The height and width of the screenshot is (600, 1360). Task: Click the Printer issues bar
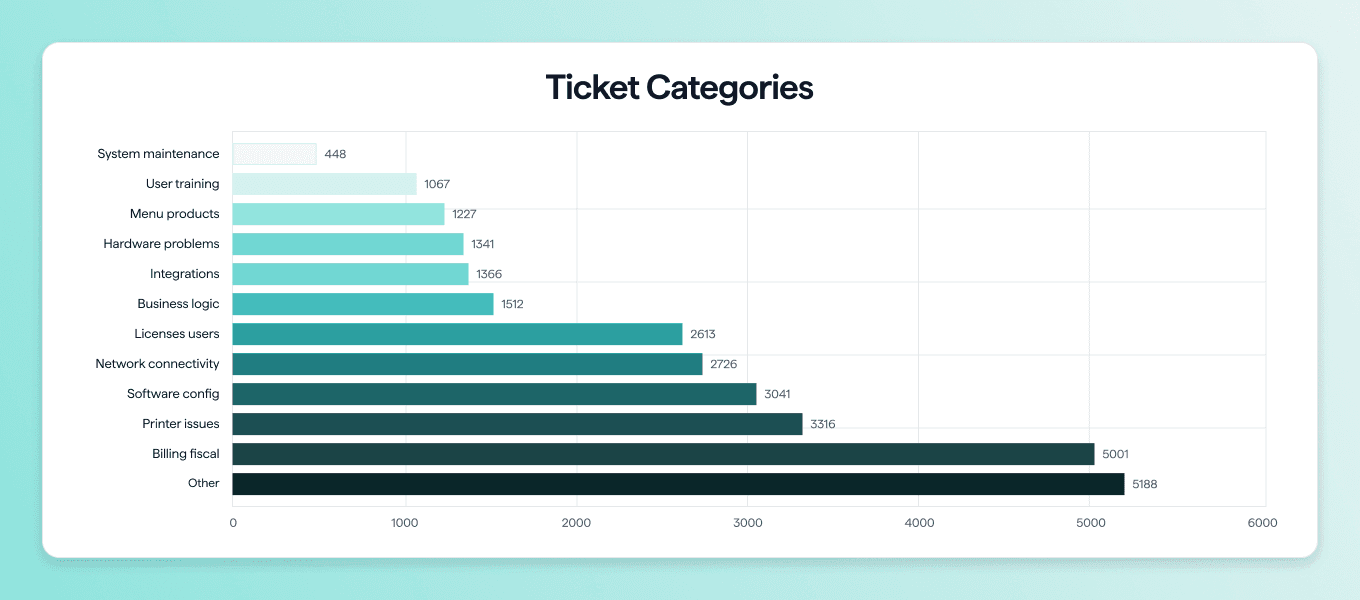[517, 424]
